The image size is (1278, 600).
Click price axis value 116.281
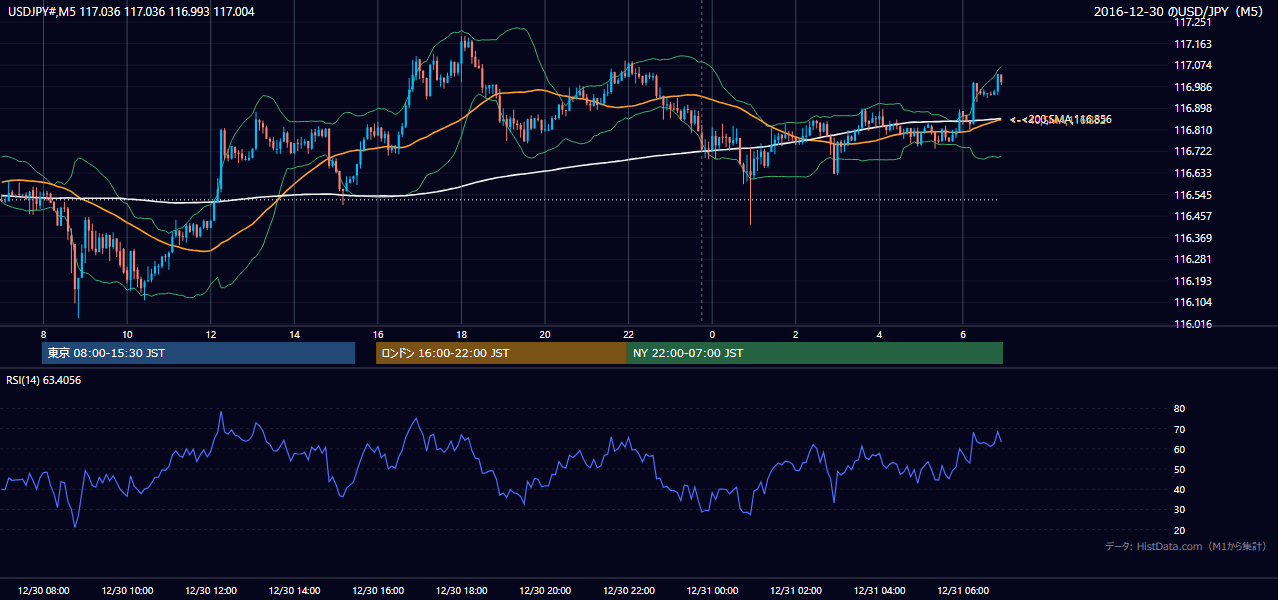point(1193,259)
